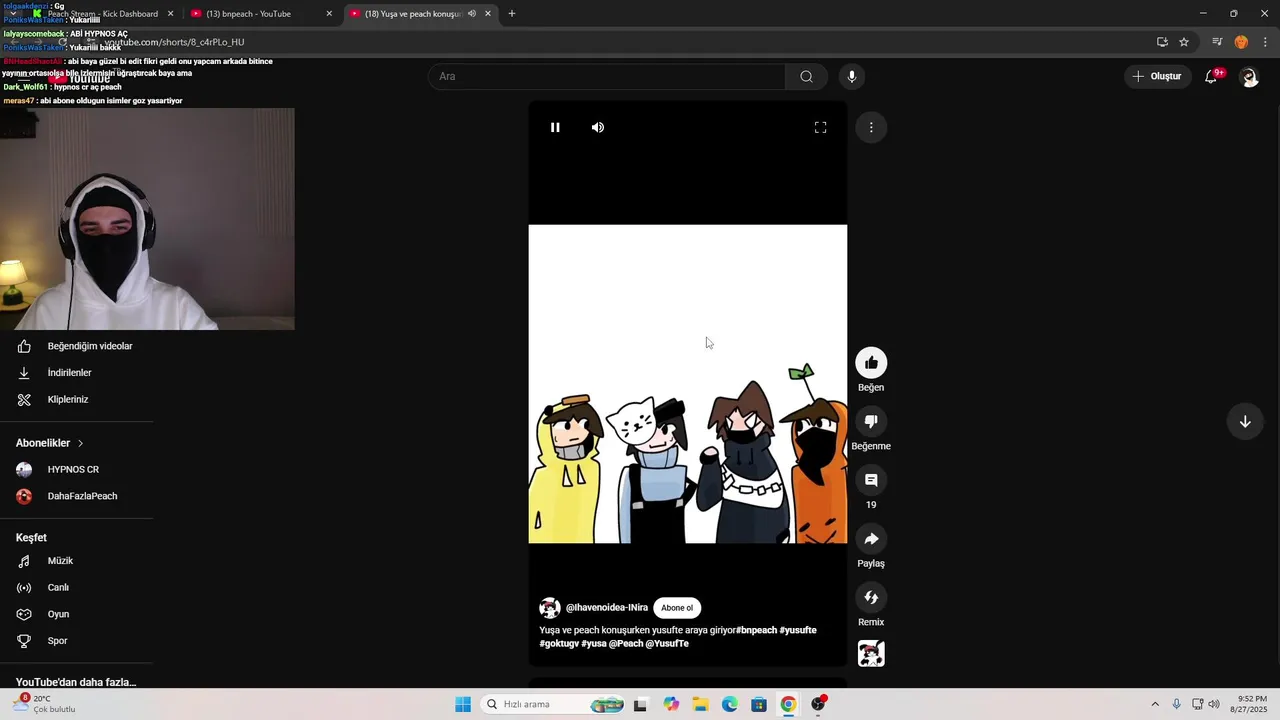Launch Copilot from the taskbar
This screenshot has height=720, width=1280.
click(x=671, y=704)
